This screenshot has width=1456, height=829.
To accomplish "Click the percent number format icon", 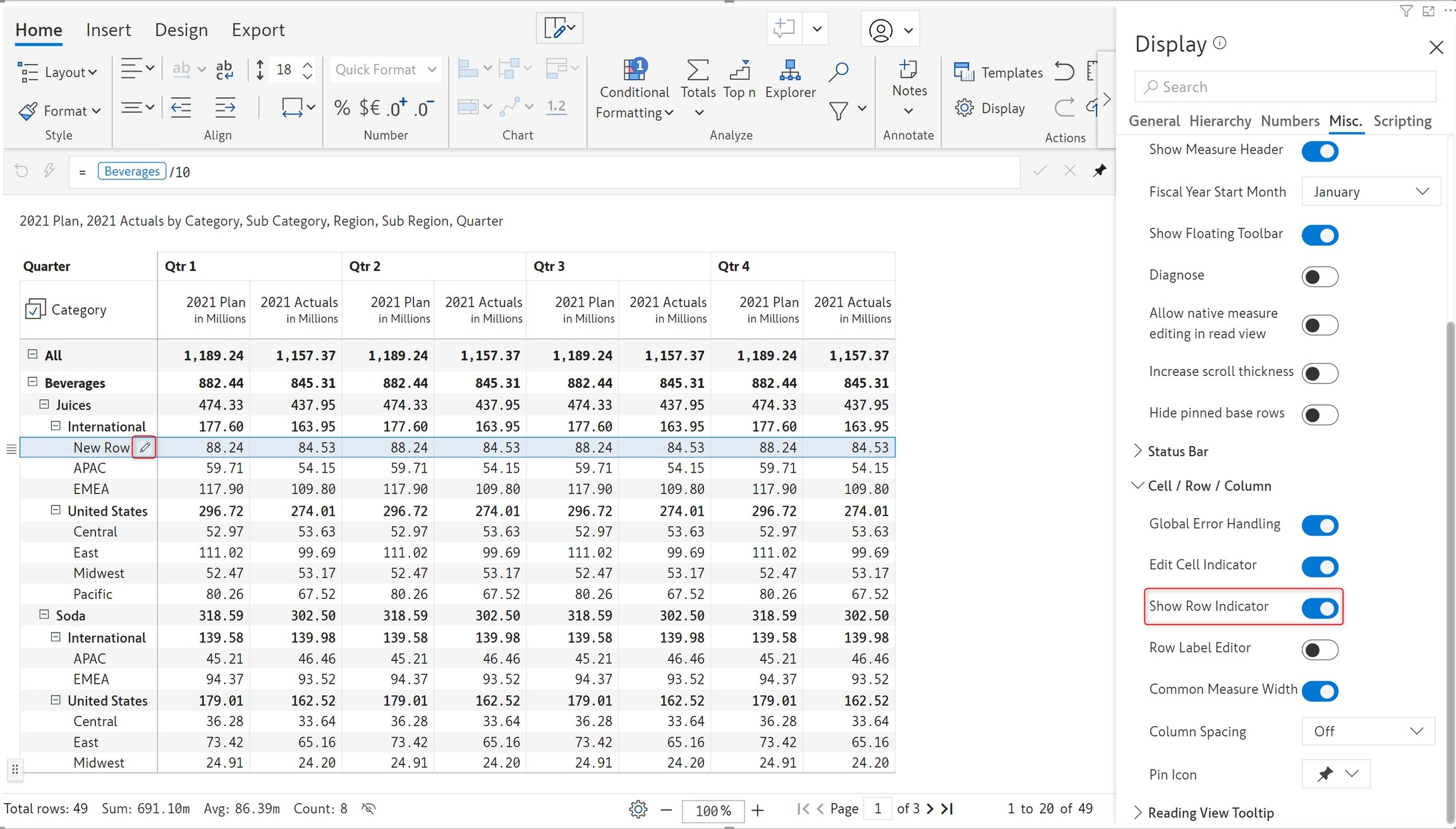I will pos(342,108).
